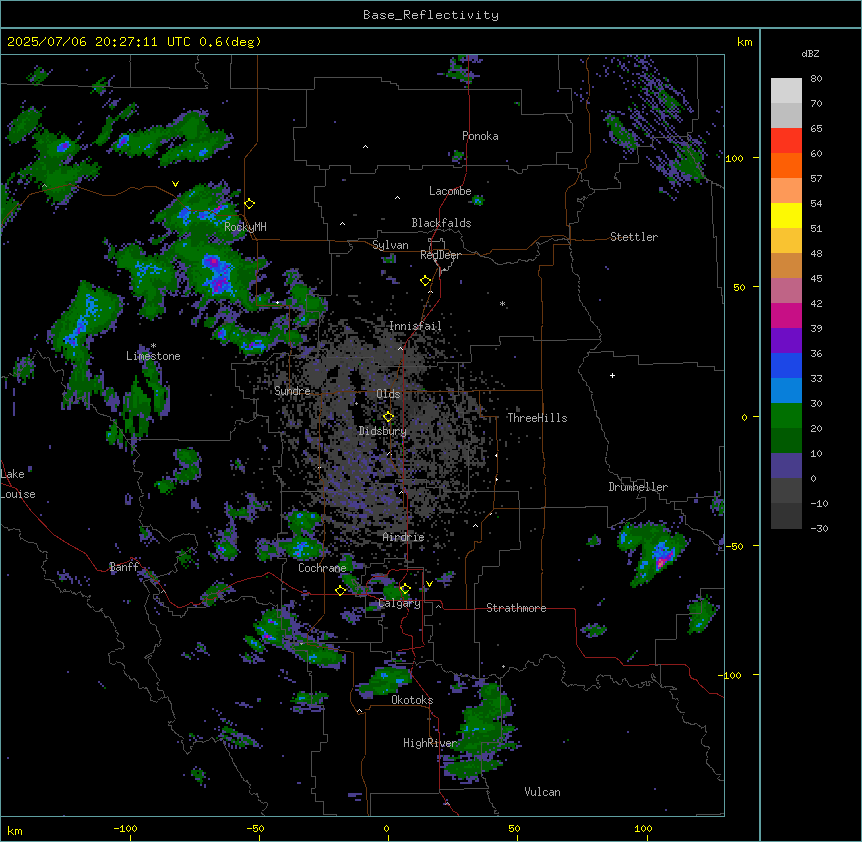This screenshot has width=862, height=842.
Task: Select the white plus marker north of Drumheller
Action: [612, 375]
